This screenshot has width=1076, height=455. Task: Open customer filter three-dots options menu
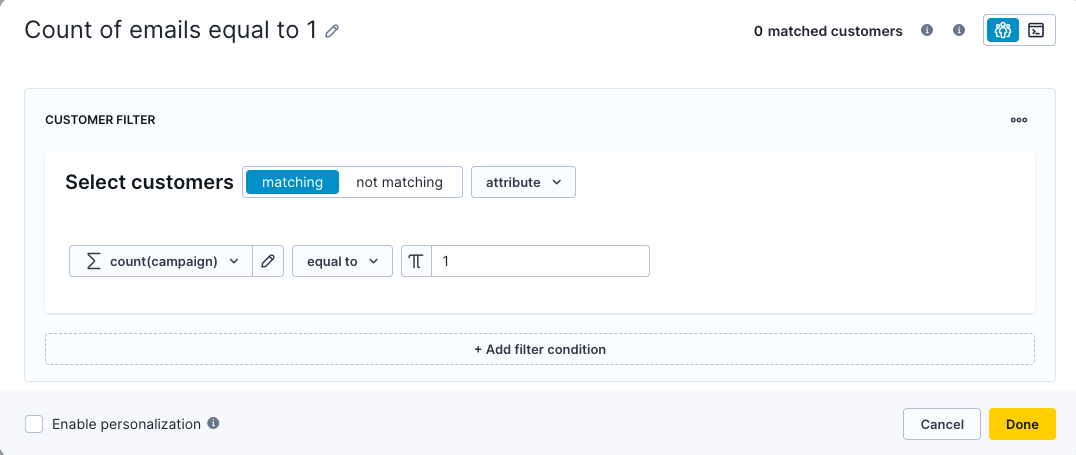[x=1019, y=119]
